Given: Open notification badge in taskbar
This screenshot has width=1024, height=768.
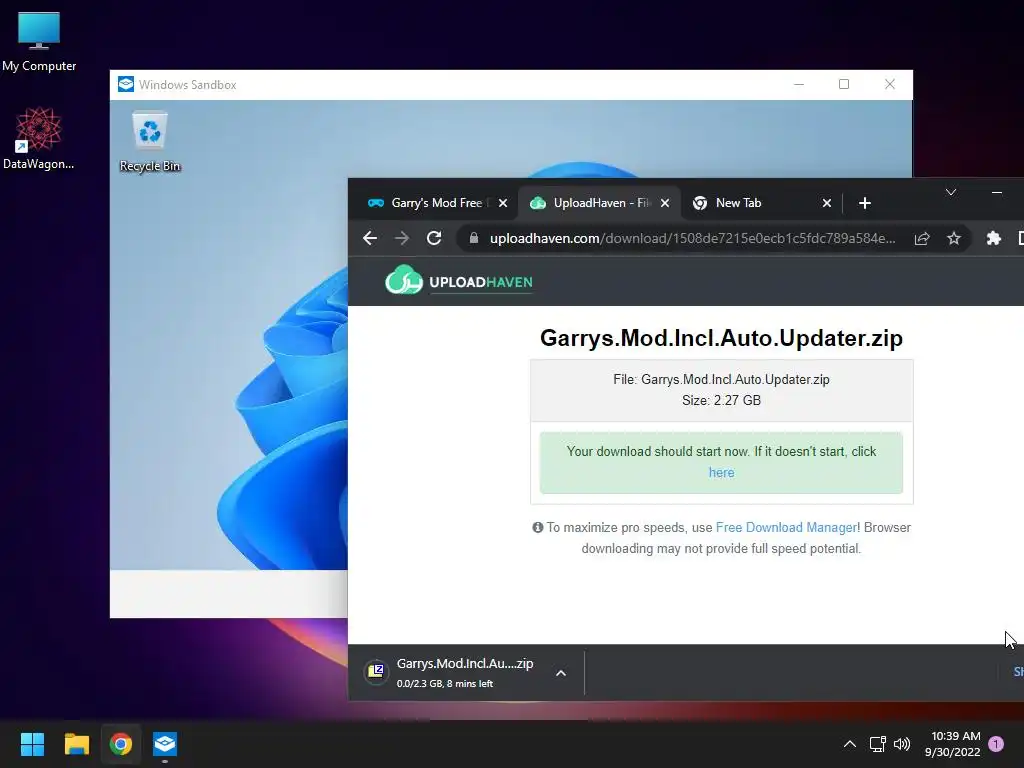Looking at the screenshot, I should pyautogui.click(x=996, y=744).
